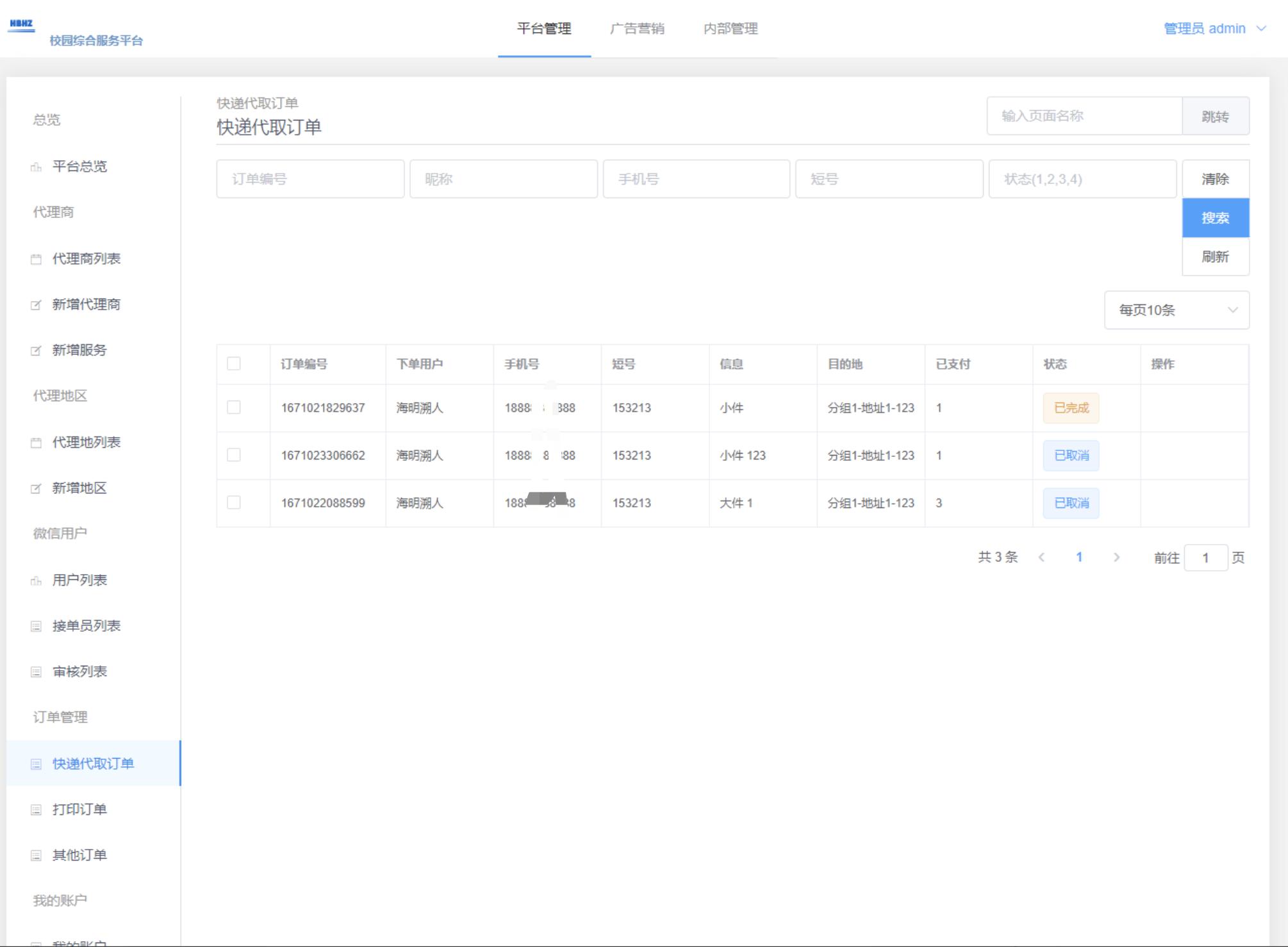Click the 已完成 status tag
This screenshot has width=1288, height=947.
click(x=1071, y=408)
